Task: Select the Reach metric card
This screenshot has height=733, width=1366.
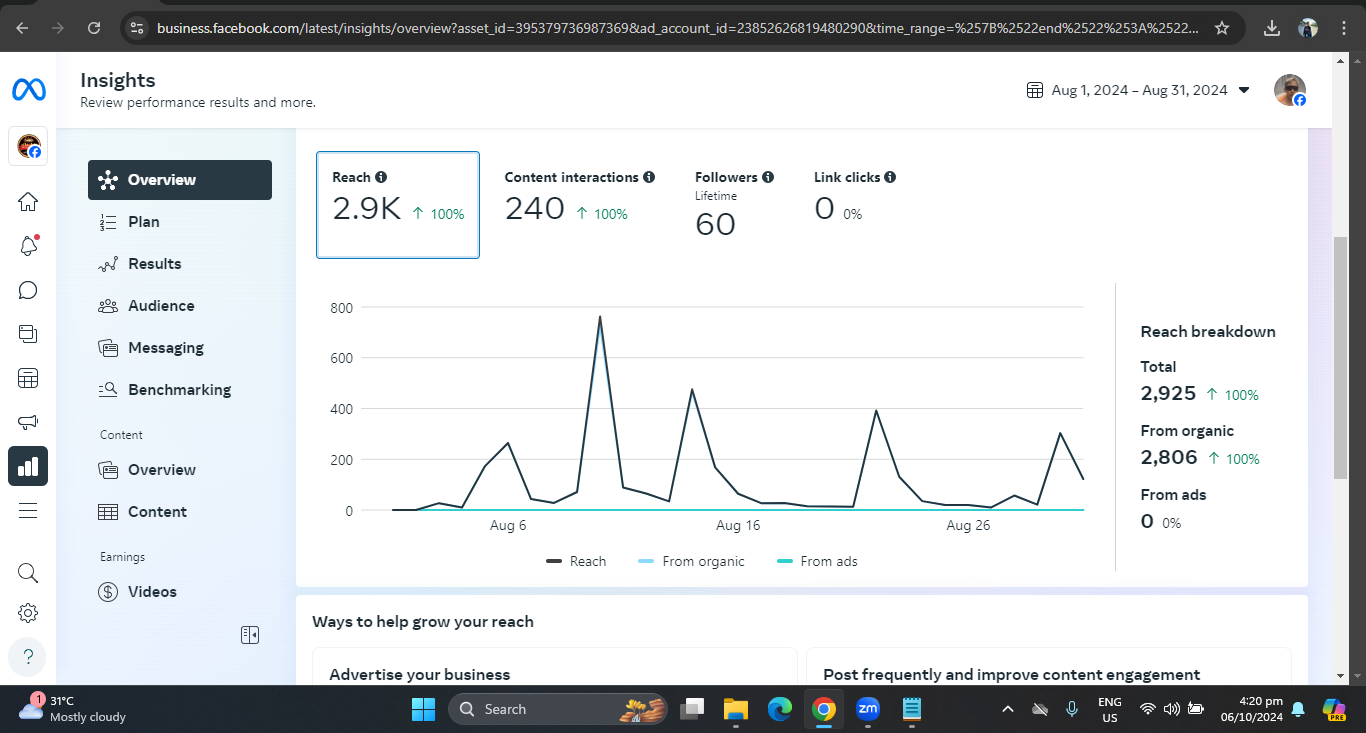Action: point(398,205)
